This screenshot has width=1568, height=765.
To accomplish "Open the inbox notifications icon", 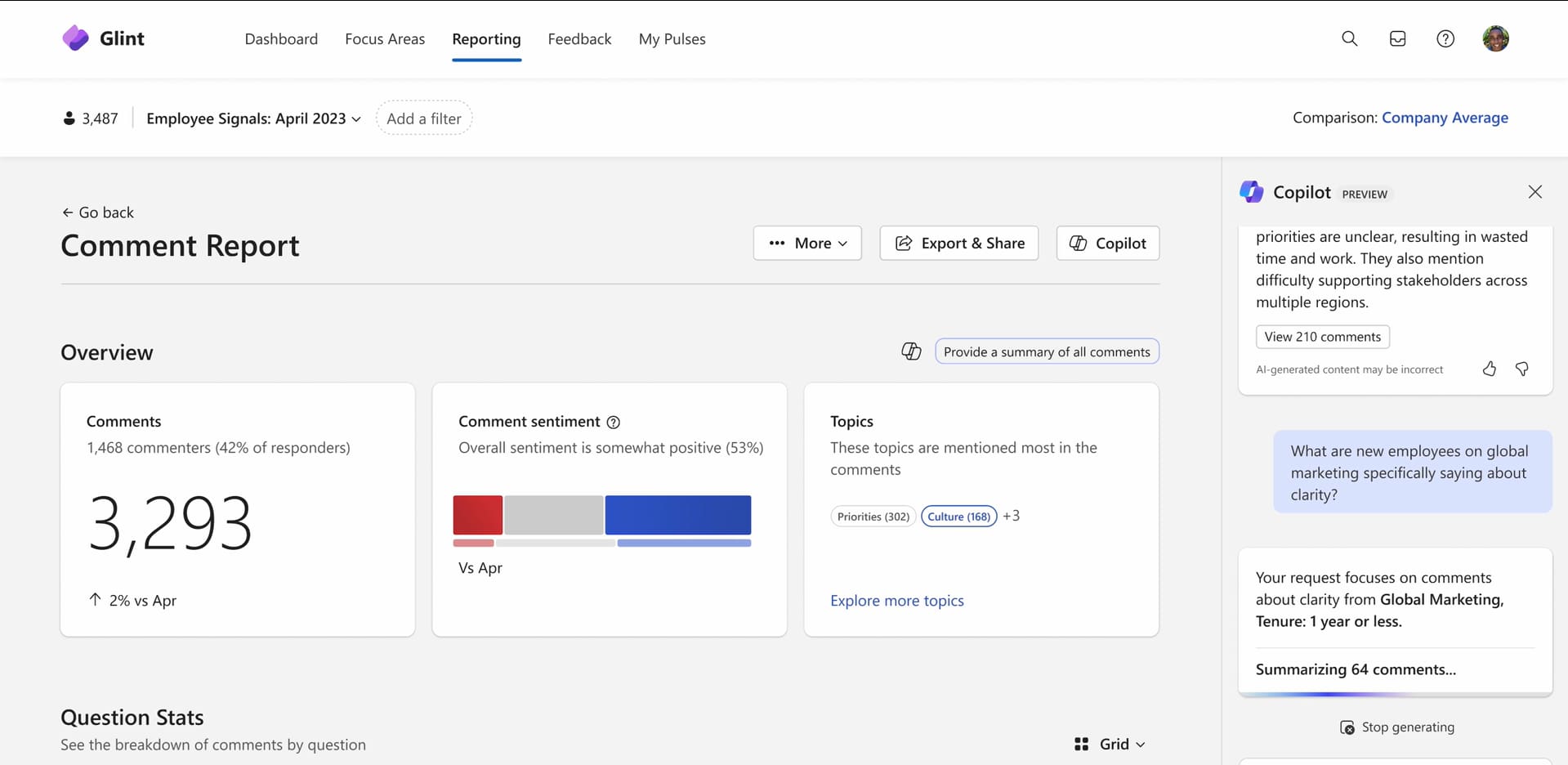I will click(1397, 38).
